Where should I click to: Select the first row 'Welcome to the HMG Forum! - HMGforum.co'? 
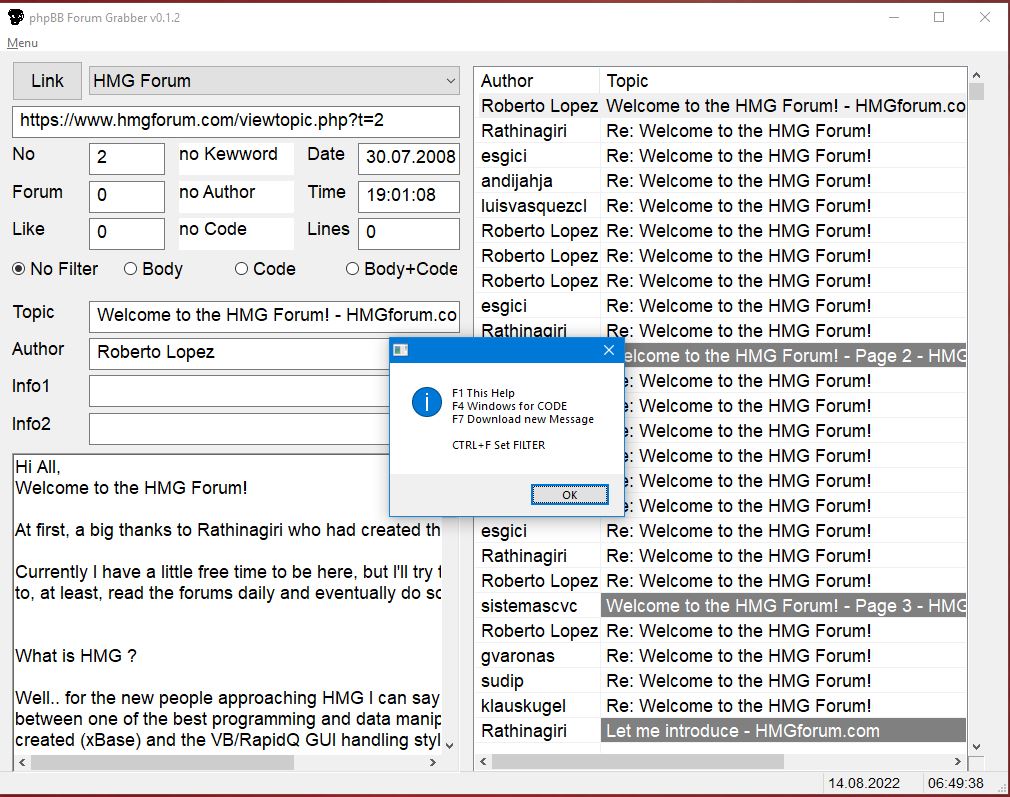click(x=721, y=106)
